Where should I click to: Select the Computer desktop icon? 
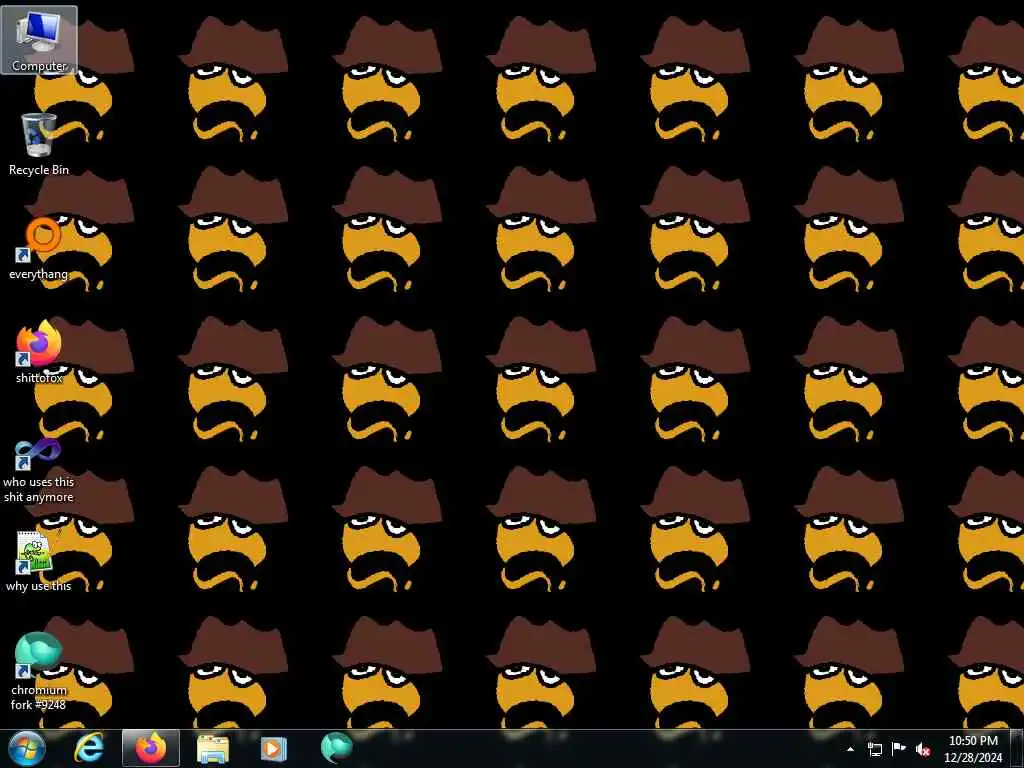coord(39,40)
